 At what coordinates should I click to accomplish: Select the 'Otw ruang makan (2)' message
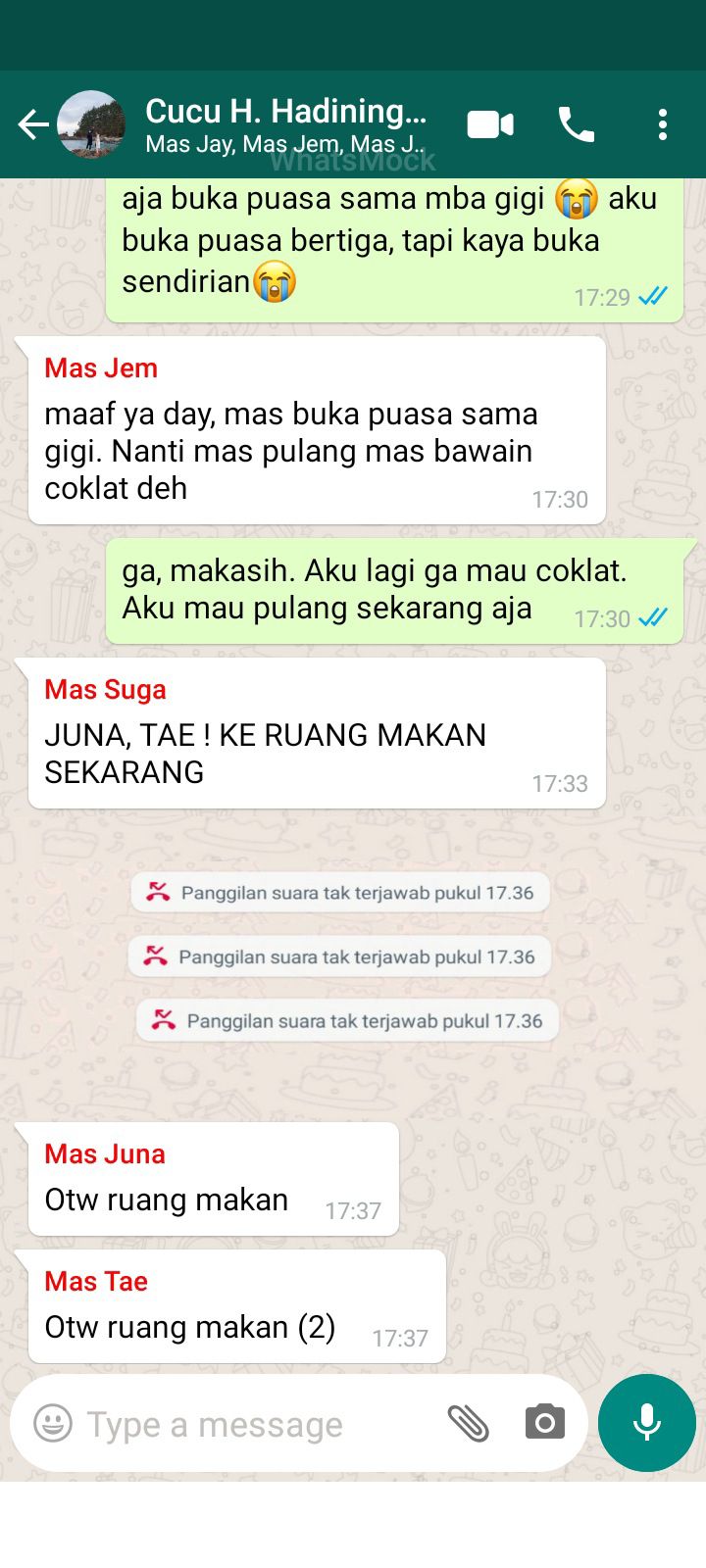click(x=237, y=1306)
